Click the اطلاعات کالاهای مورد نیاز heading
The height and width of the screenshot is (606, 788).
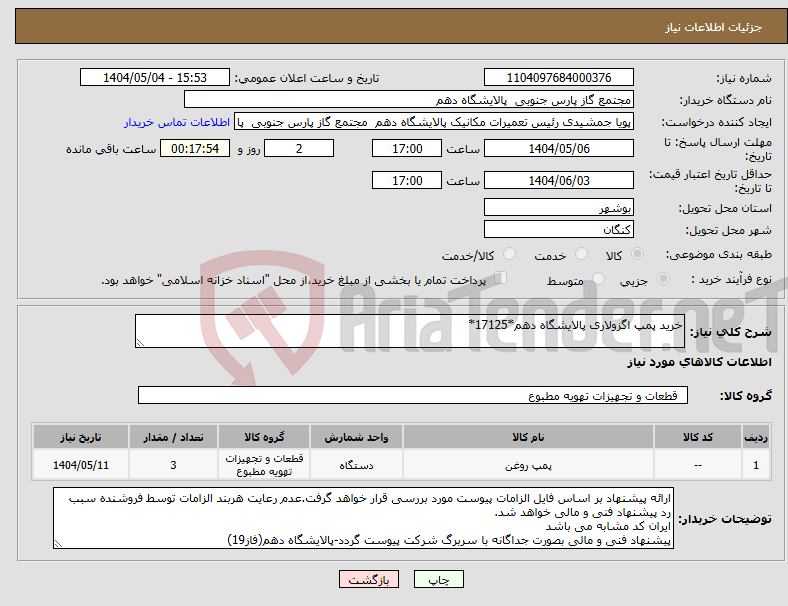699,362
